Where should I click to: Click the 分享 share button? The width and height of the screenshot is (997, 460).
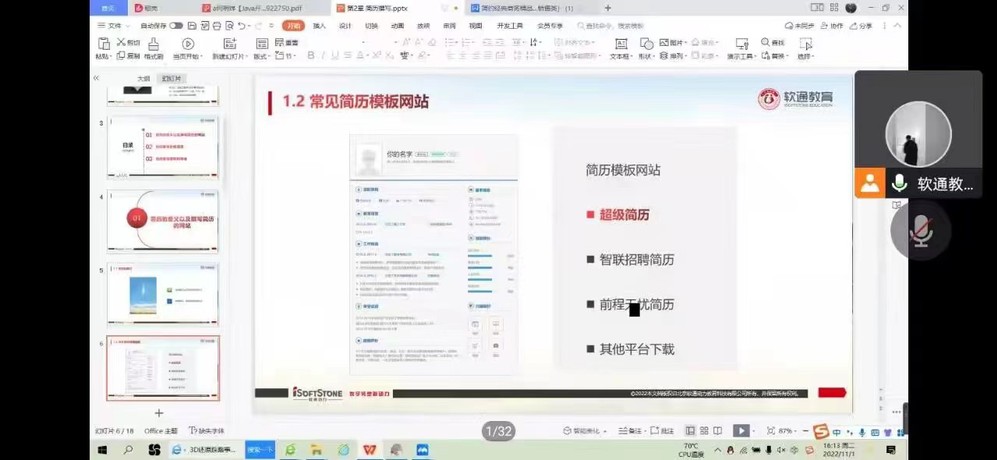tap(861, 26)
